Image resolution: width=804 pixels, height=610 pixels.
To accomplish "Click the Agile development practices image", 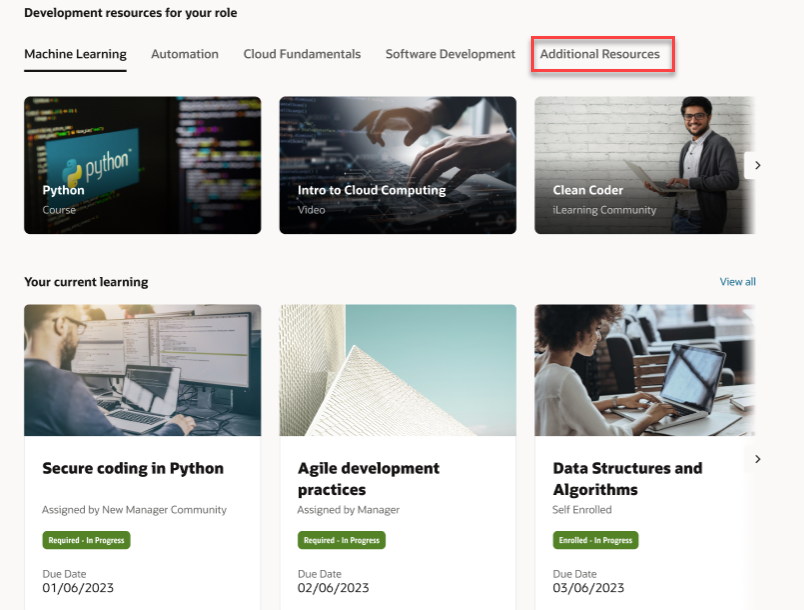I will pyautogui.click(x=398, y=370).
